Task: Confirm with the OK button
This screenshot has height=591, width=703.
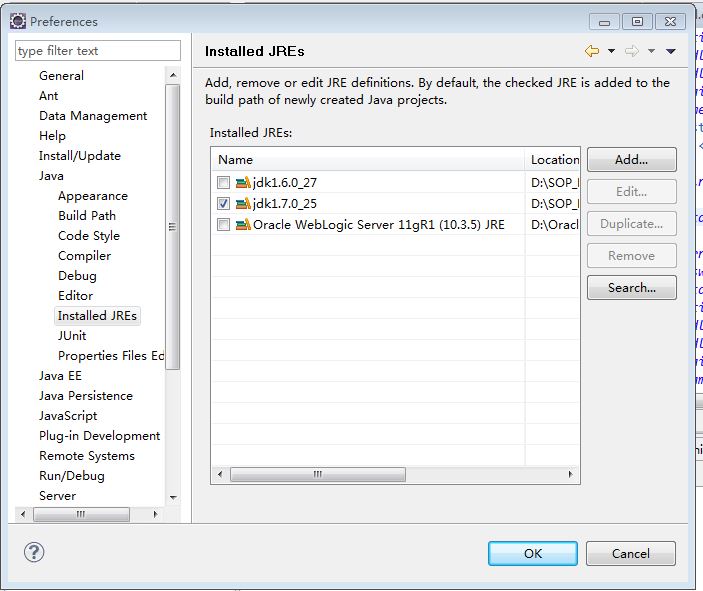Action: click(x=533, y=553)
